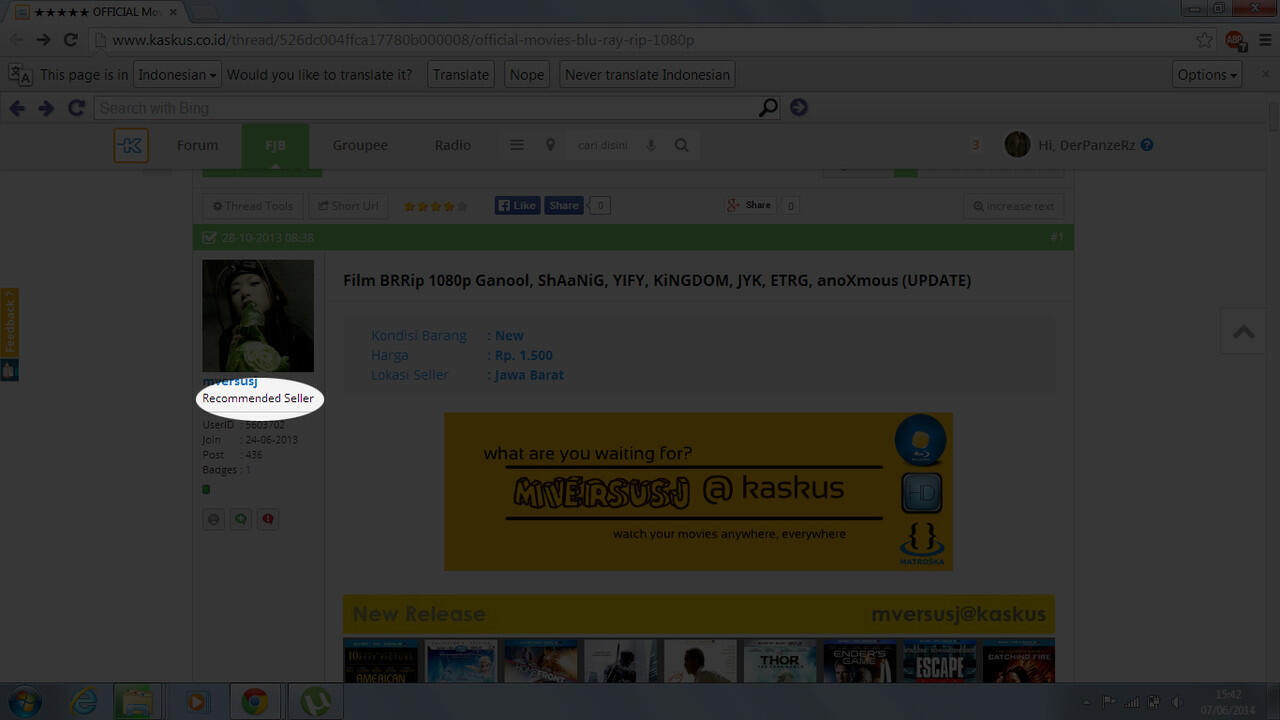The width and height of the screenshot is (1280, 720).
Task: Click the post date checkbox icon
Action: tap(209, 238)
